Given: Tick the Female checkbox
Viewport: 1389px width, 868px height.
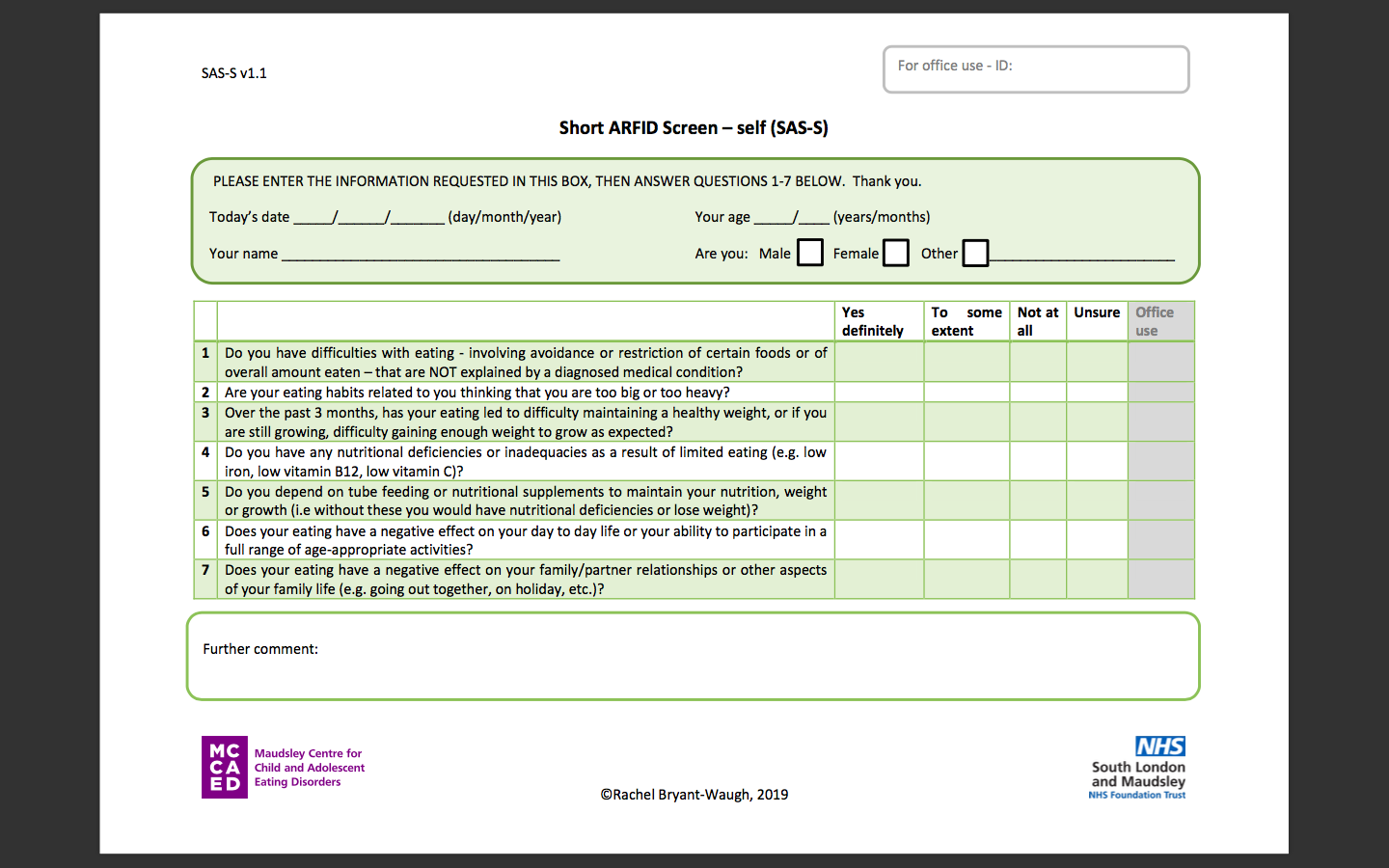Looking at the screenshot, I should coord(896,253).
